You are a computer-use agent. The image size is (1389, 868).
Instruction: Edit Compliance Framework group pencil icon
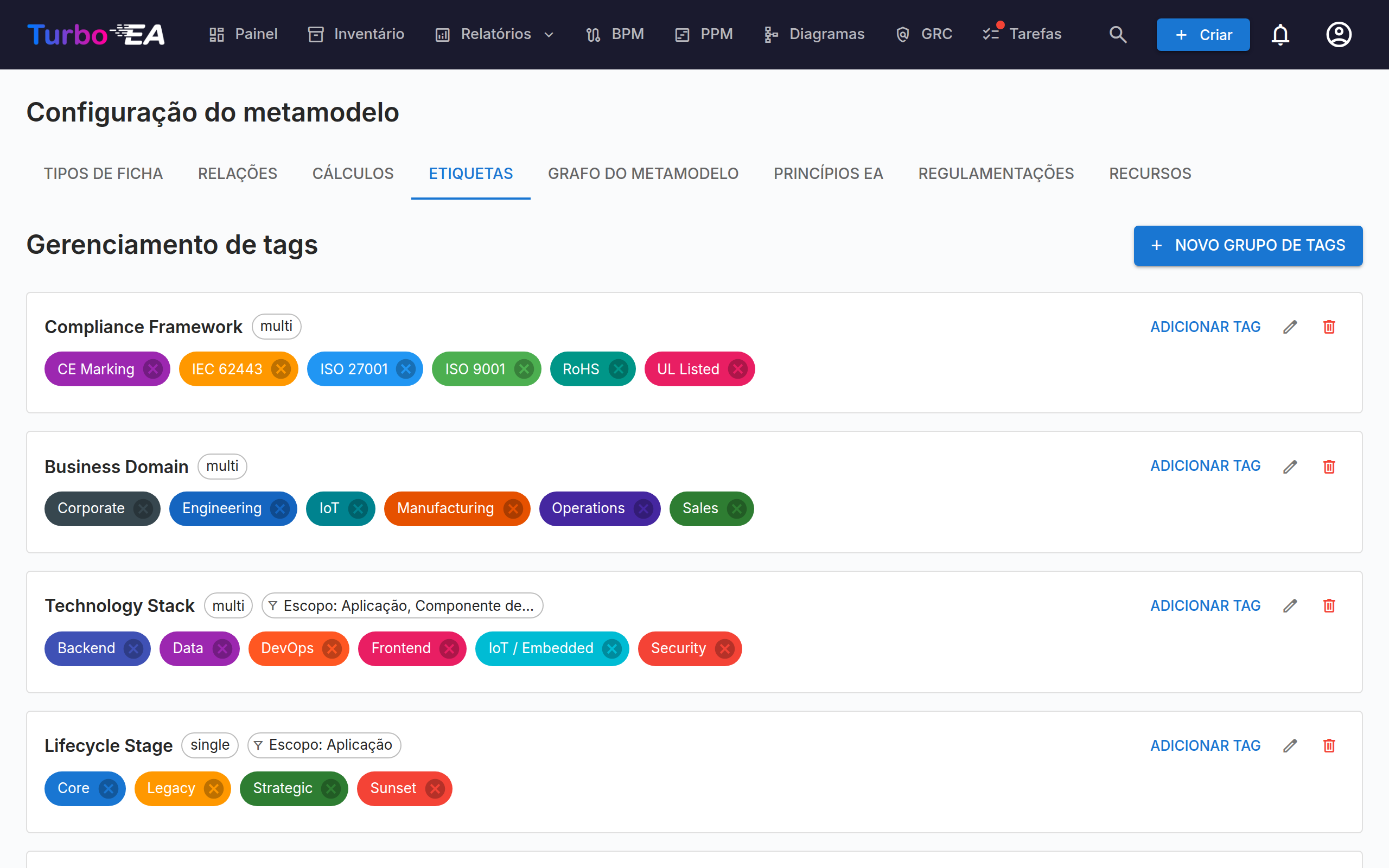(x=1290, y=327)
